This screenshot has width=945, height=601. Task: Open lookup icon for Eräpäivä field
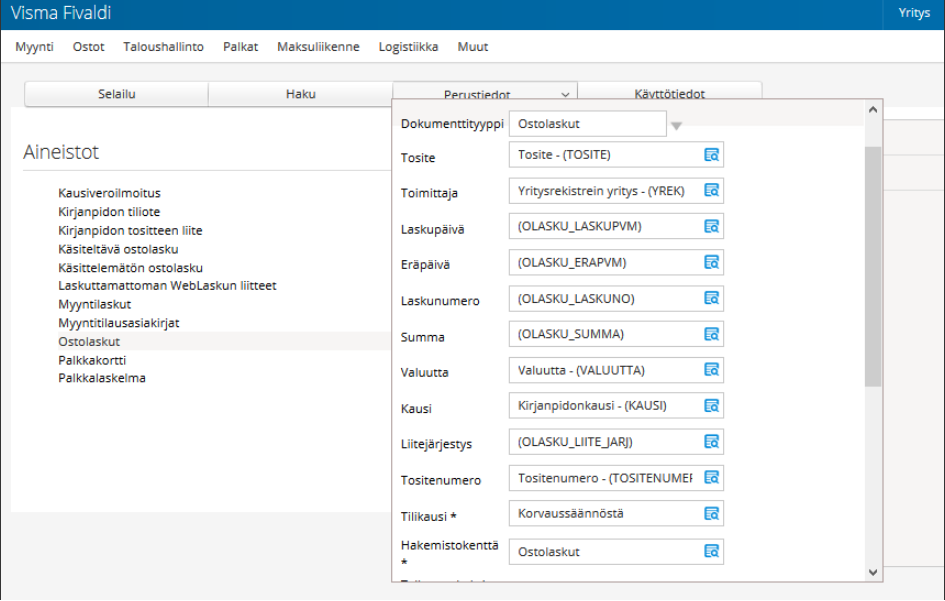pyautogui.click(x=711, y=263)
